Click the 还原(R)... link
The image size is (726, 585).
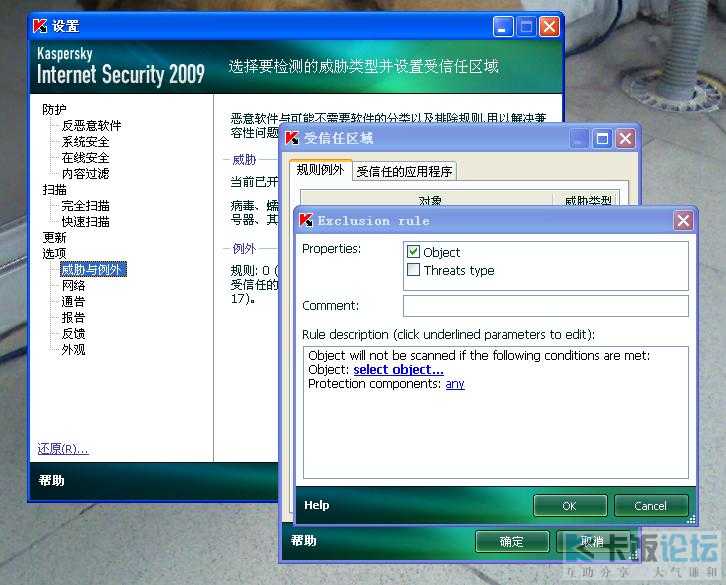pyautogui.click(x=63, y=449)
